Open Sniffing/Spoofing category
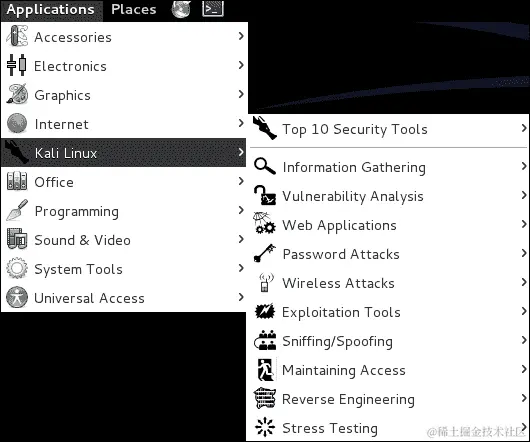 [389, 341]
